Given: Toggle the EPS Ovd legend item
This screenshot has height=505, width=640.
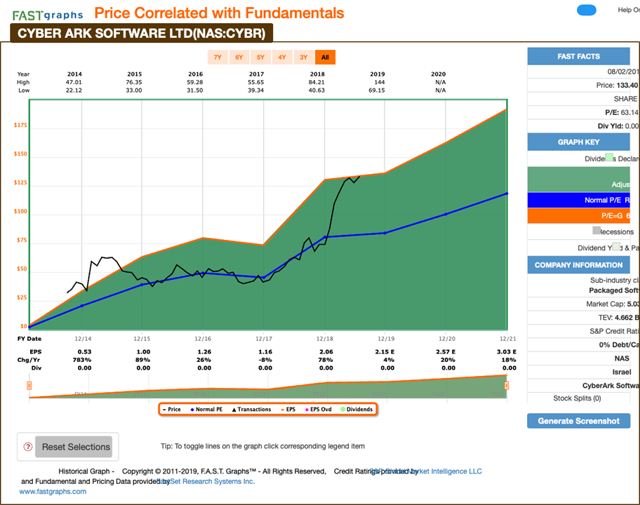Looking at the screenshot, I should click(x=318, y=409).
